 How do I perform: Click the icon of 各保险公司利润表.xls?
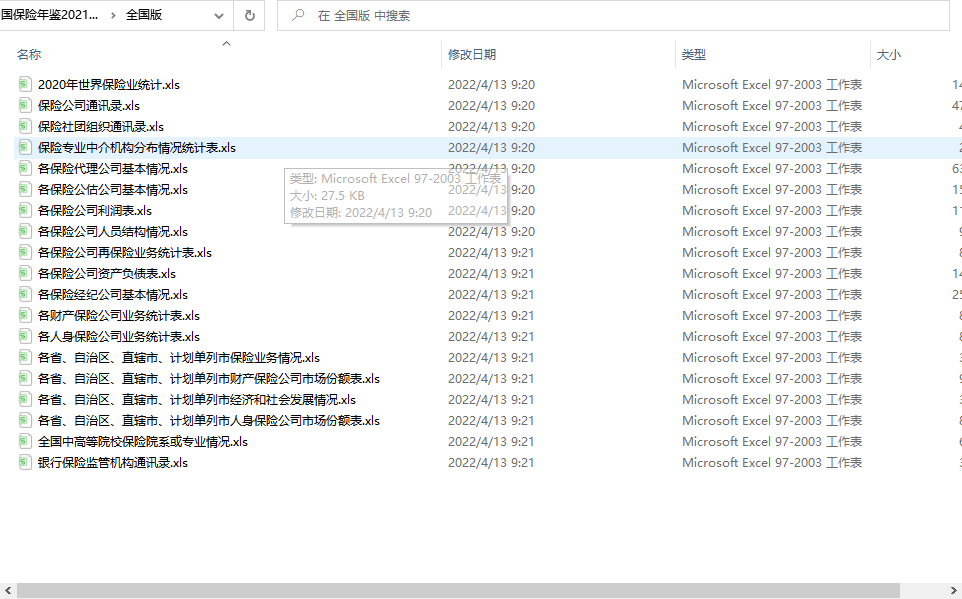click(25, 210)
